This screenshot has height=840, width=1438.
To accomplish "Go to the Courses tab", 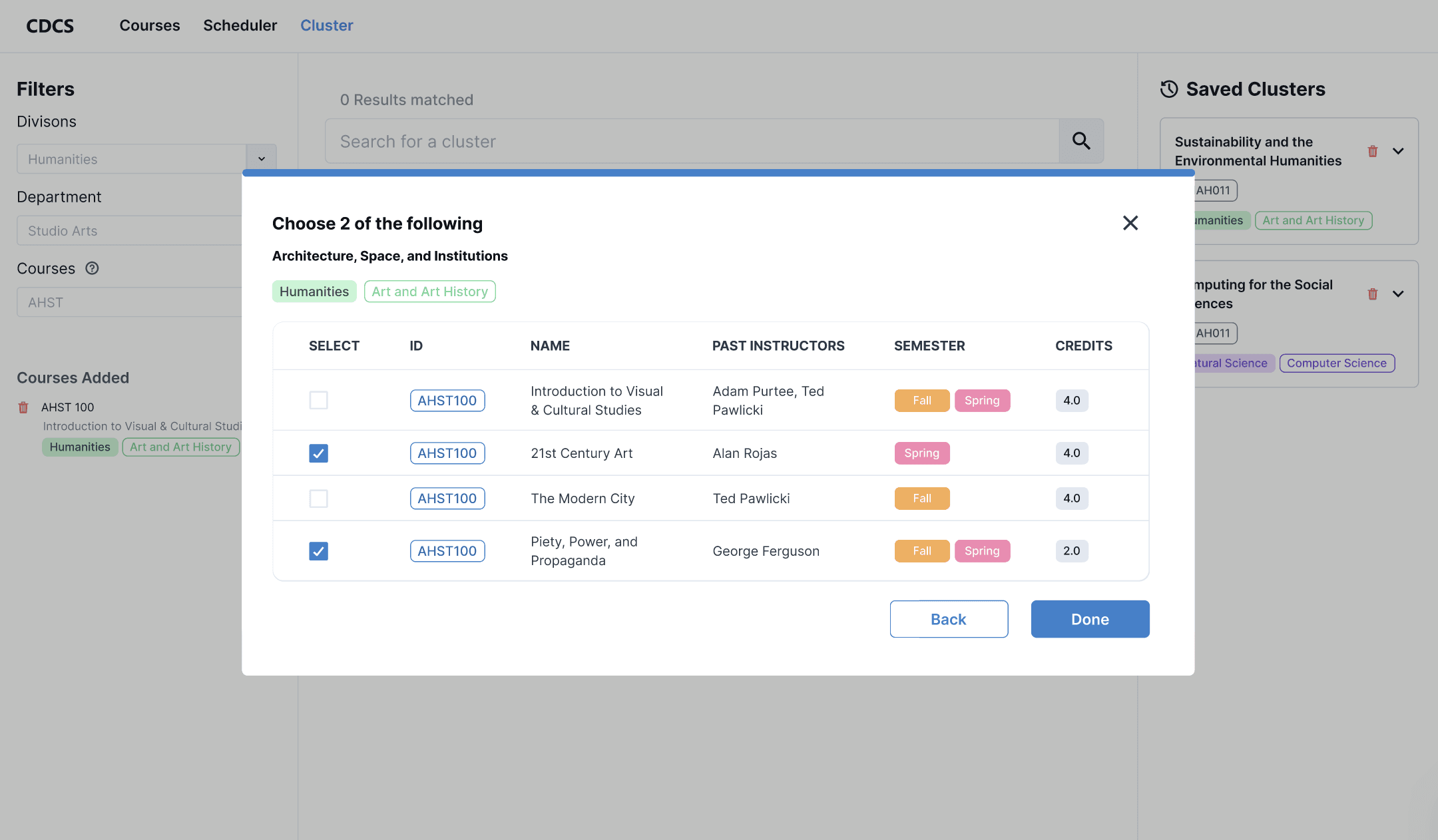I will click(x=150, y=25).
